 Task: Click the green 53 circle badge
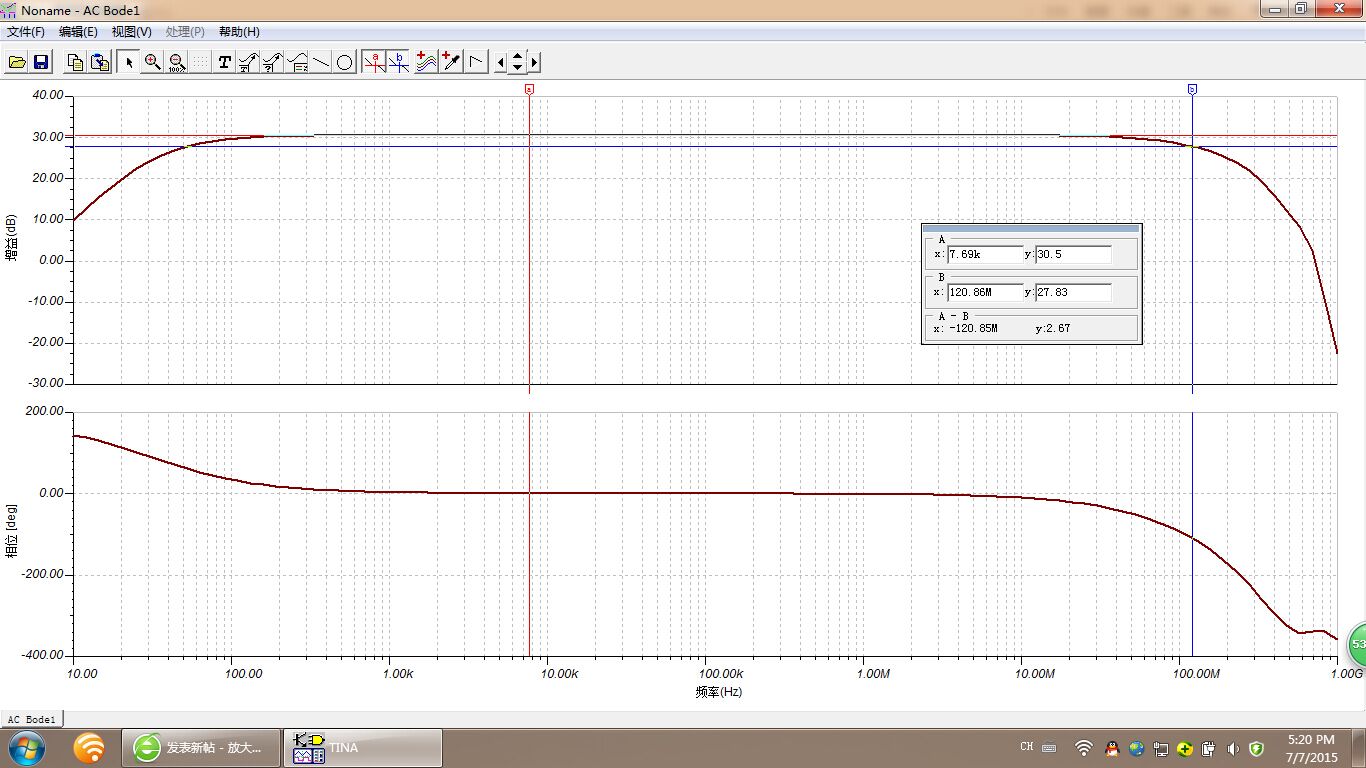tap(1356, 644)
